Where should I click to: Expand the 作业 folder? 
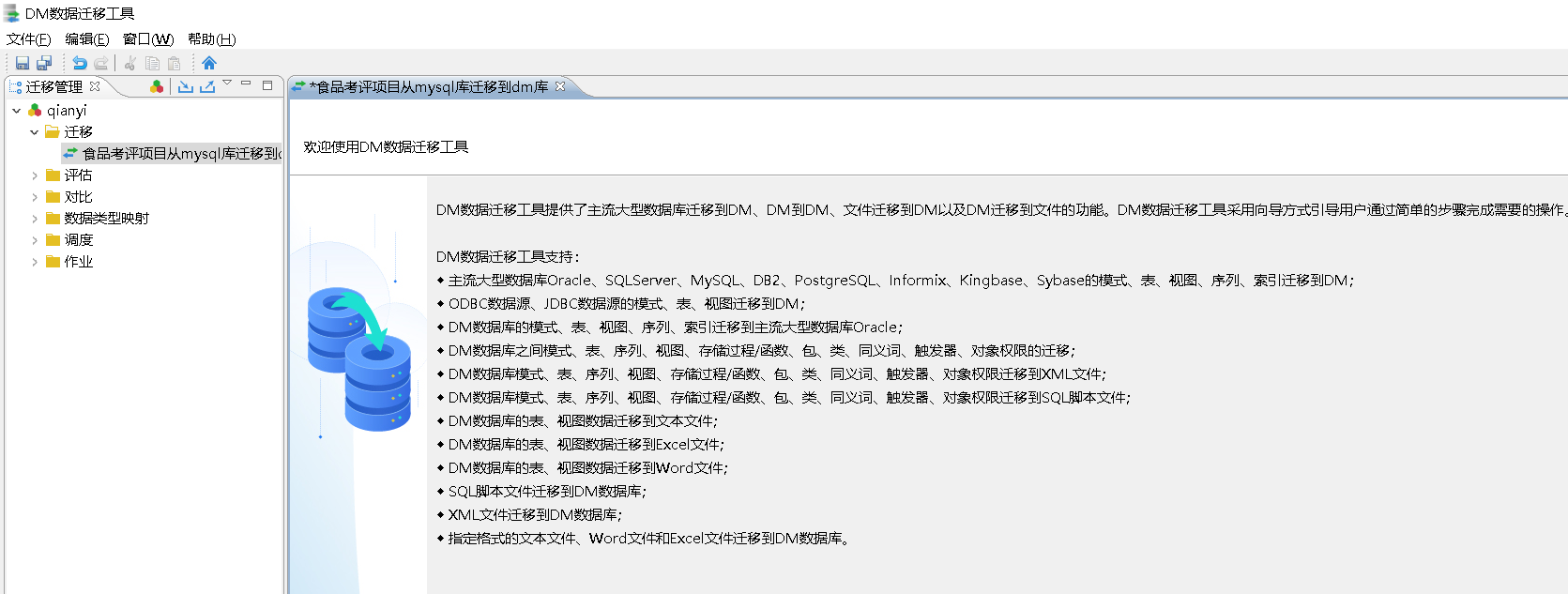click(x=35, y=262)
